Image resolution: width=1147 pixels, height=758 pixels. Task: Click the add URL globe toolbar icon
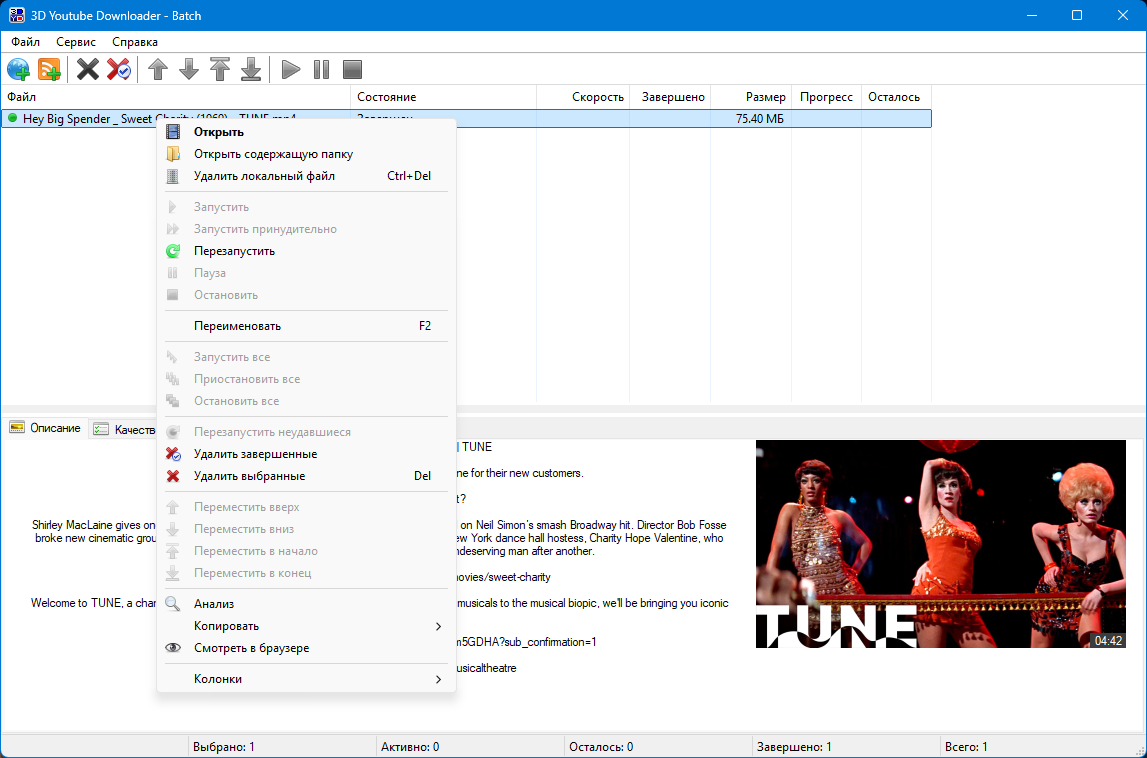(18, 69)
